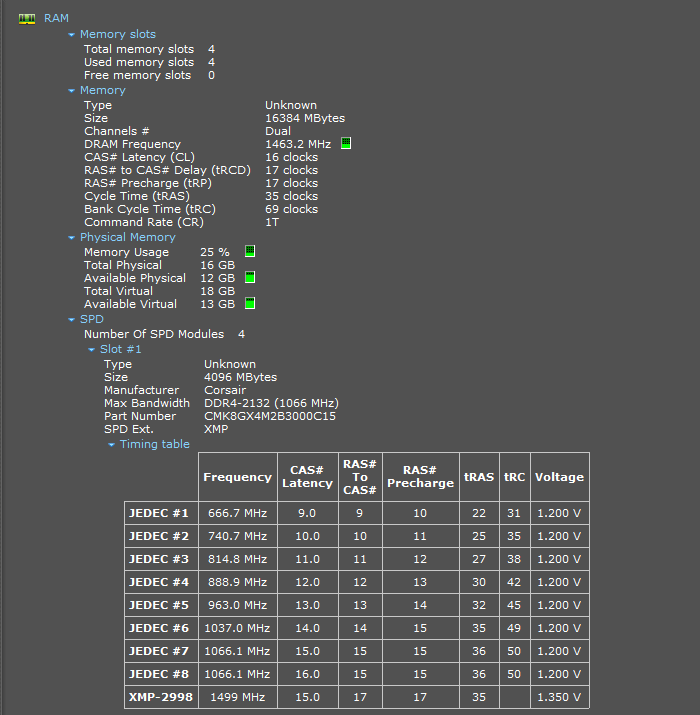Collapse the Timing table node
Screen dimensions: 700x715
click(x=111, y=445)
